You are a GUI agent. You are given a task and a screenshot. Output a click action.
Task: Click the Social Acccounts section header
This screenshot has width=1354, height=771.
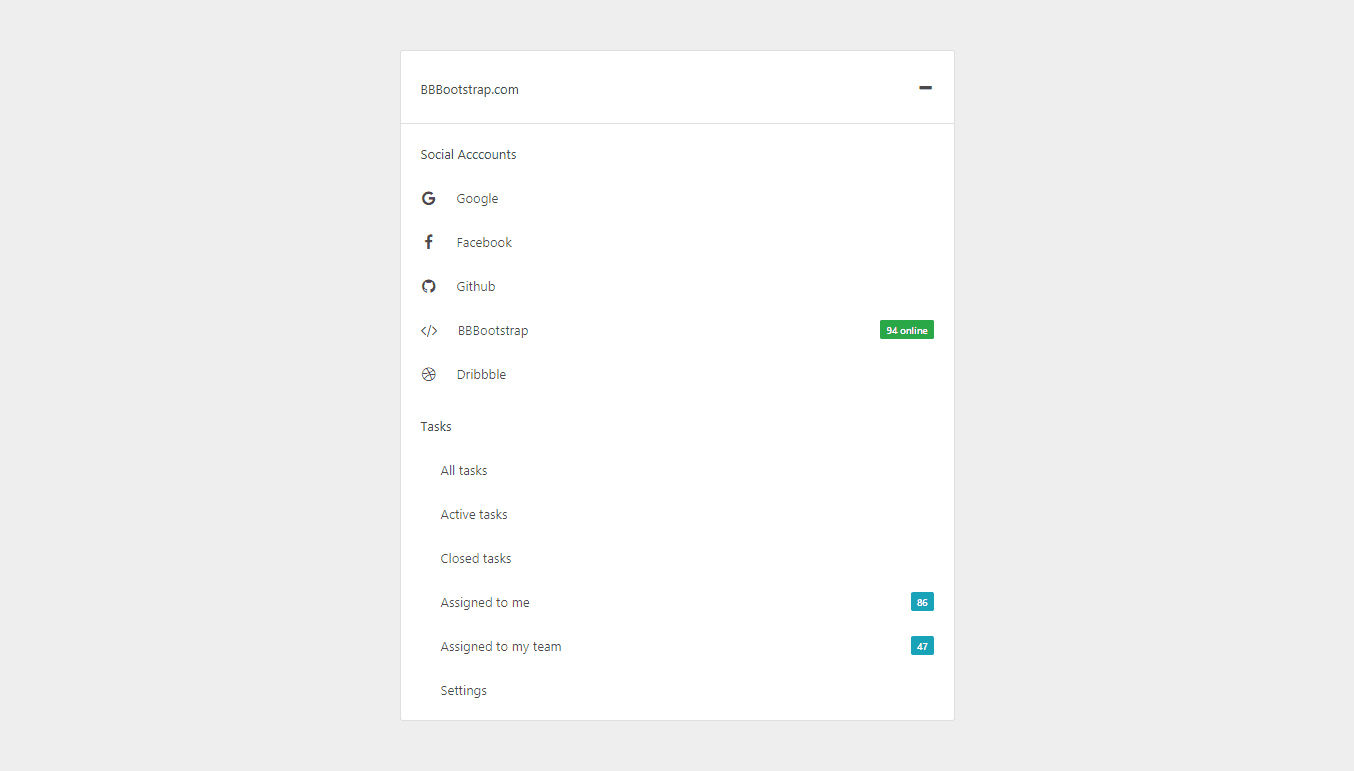pyautogui.click(x=468, y=154)
